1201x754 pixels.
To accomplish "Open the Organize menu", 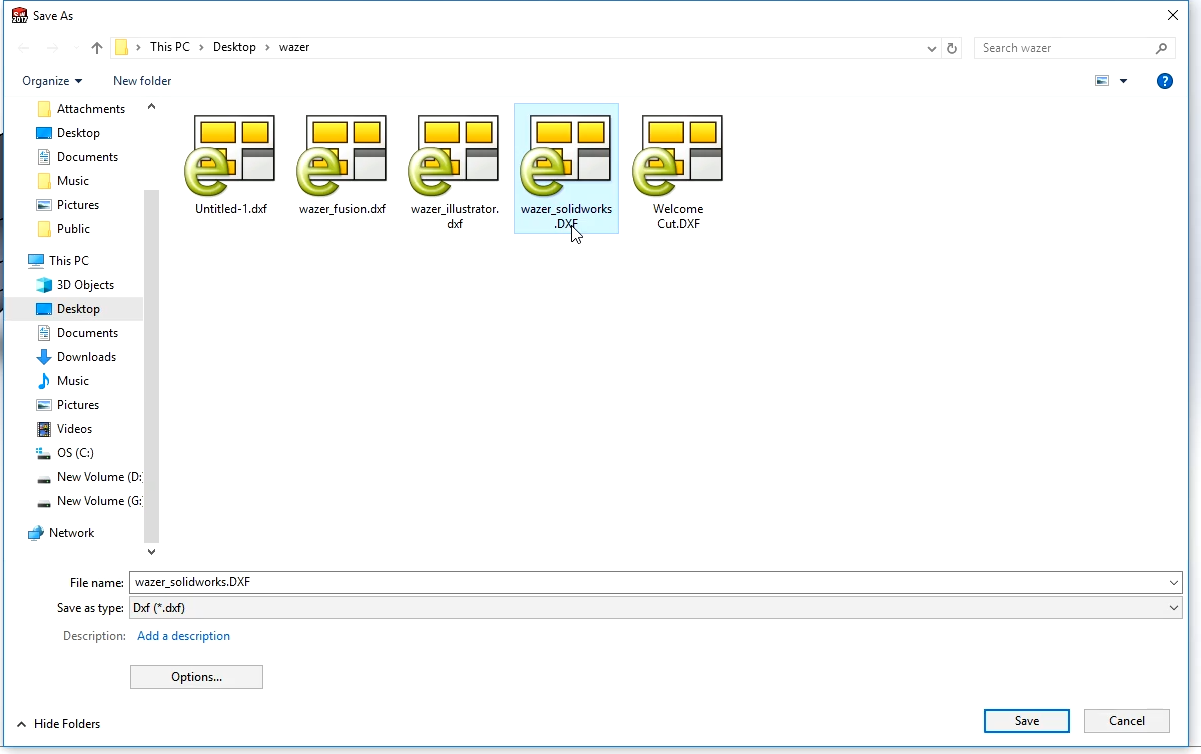I will [x=52, y=81].
